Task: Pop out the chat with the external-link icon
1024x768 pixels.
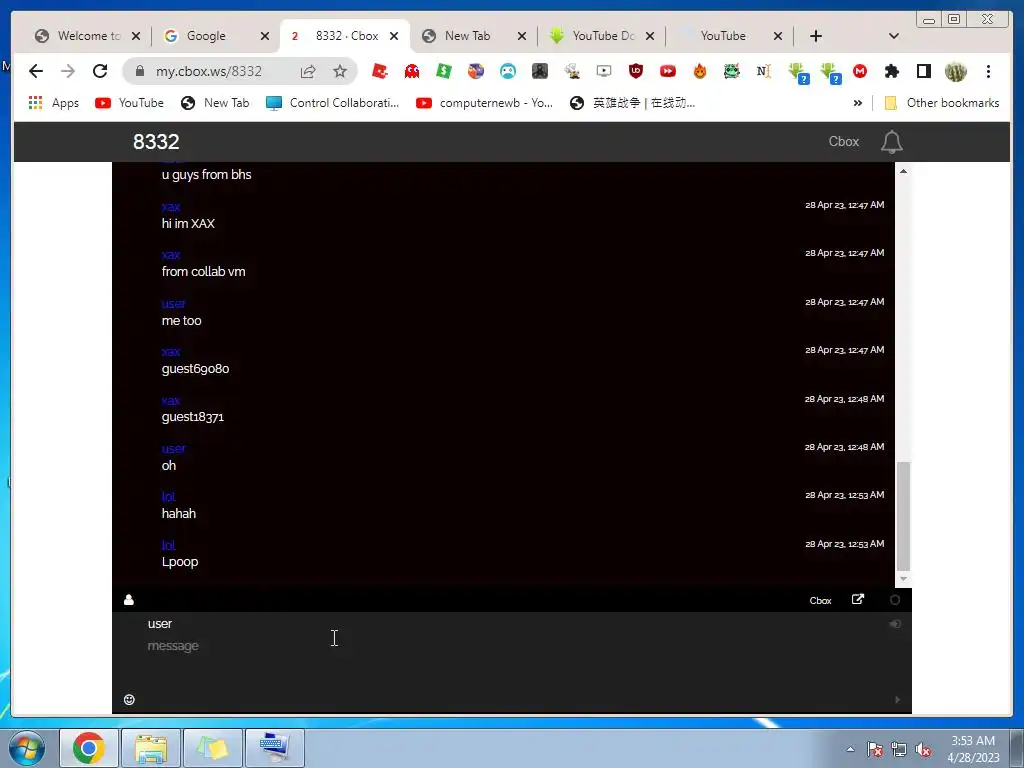Action: point(857,600)
